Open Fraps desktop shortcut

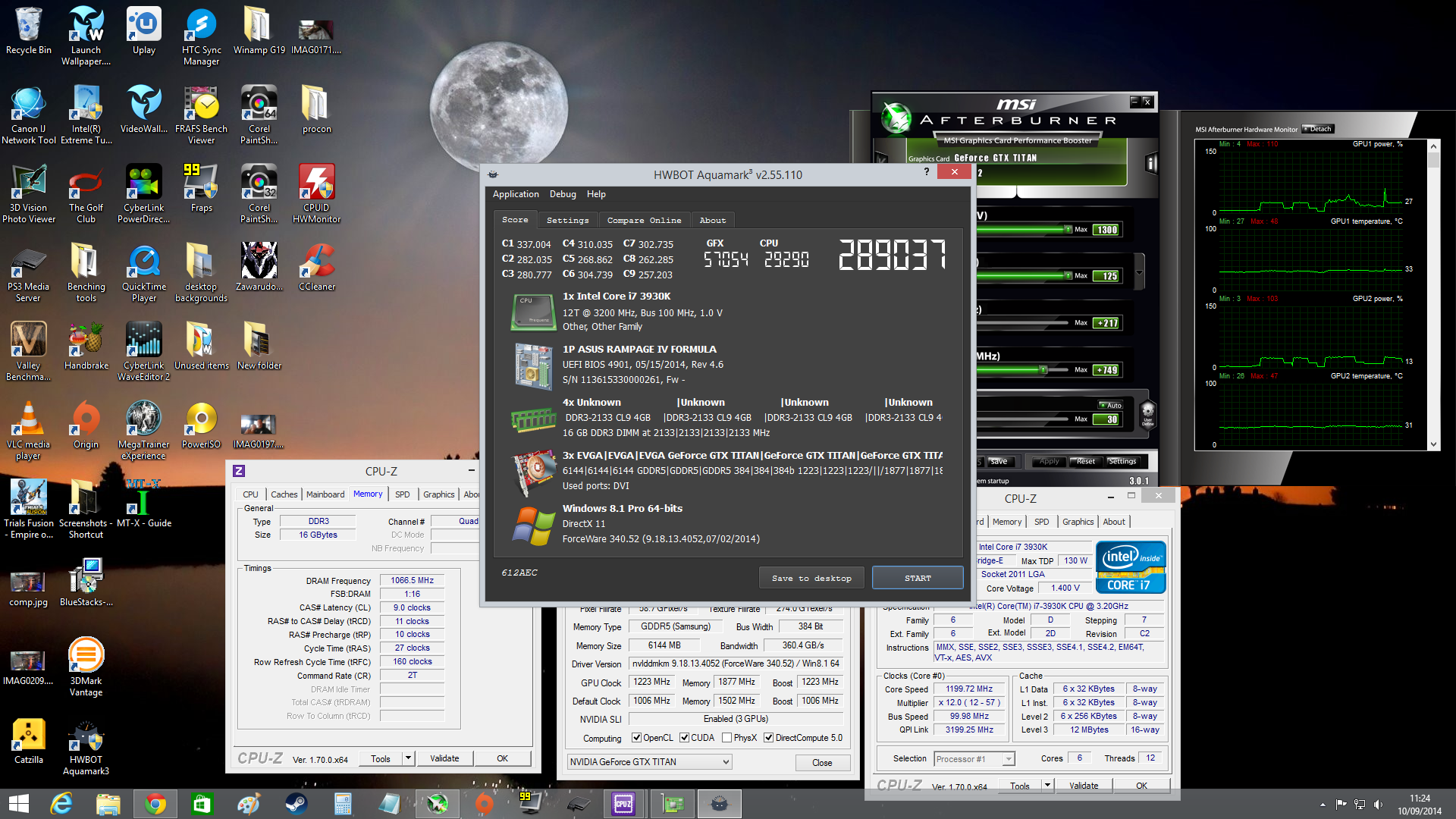coord(201,188)
